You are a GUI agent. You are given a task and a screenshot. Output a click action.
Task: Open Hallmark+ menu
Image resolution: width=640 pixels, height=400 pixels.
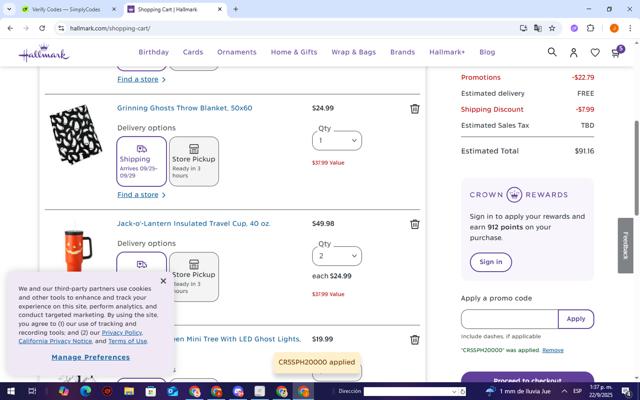(447, 52)
